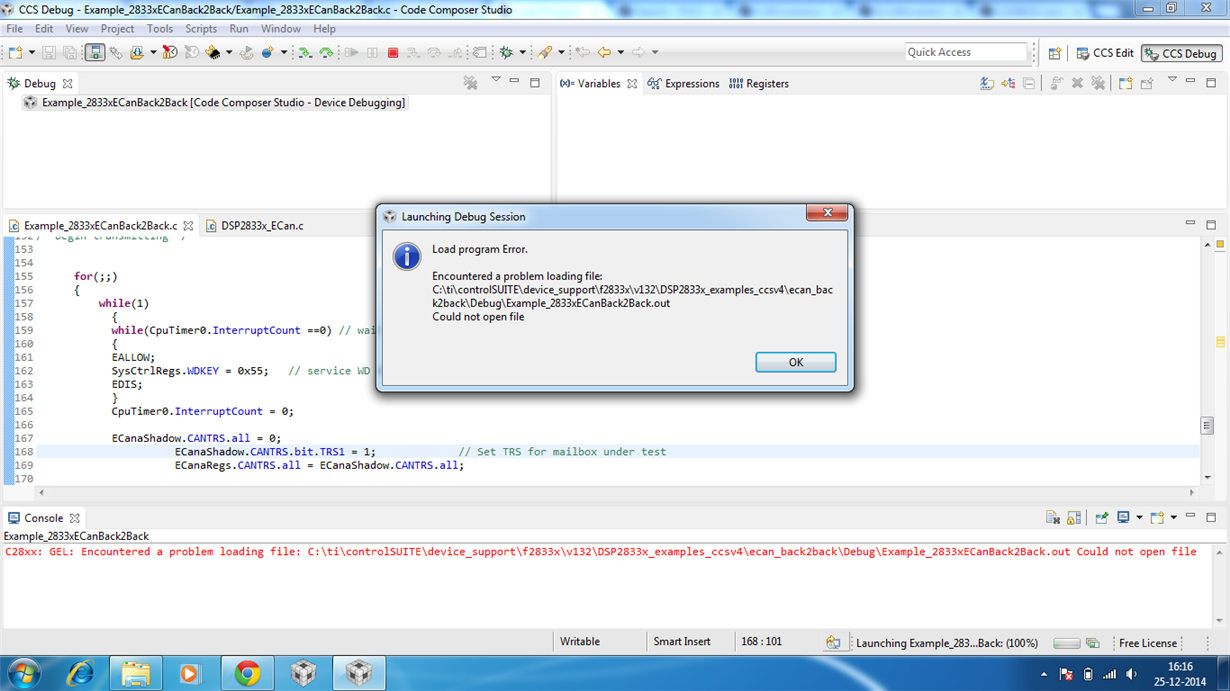Open the Load program dropdown arrow
This screenshot has height=691, width=1230.
153,52
